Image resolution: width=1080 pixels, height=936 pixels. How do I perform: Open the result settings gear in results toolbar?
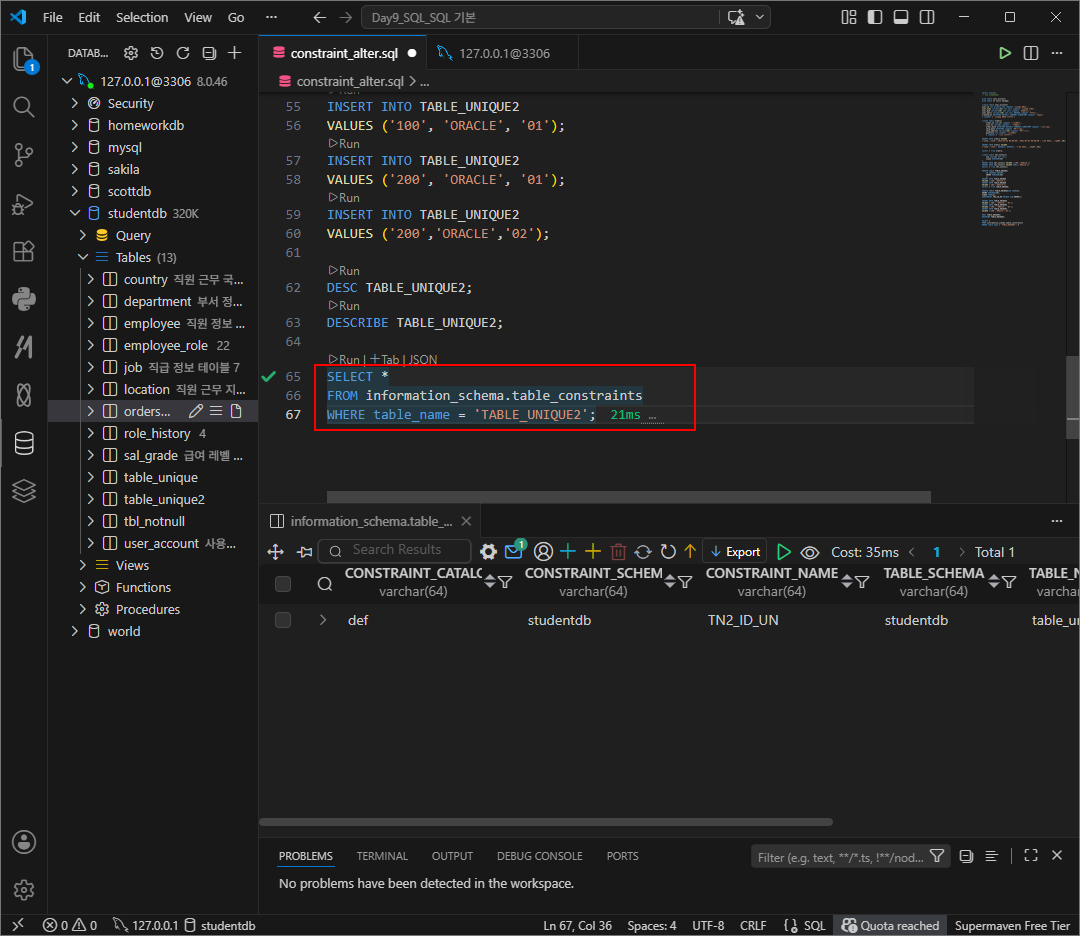[488, 552]
